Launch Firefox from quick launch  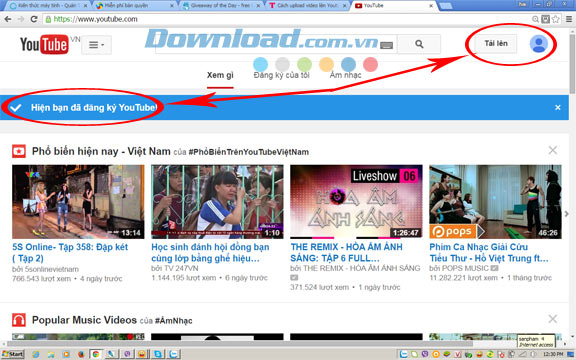point(81,354)
